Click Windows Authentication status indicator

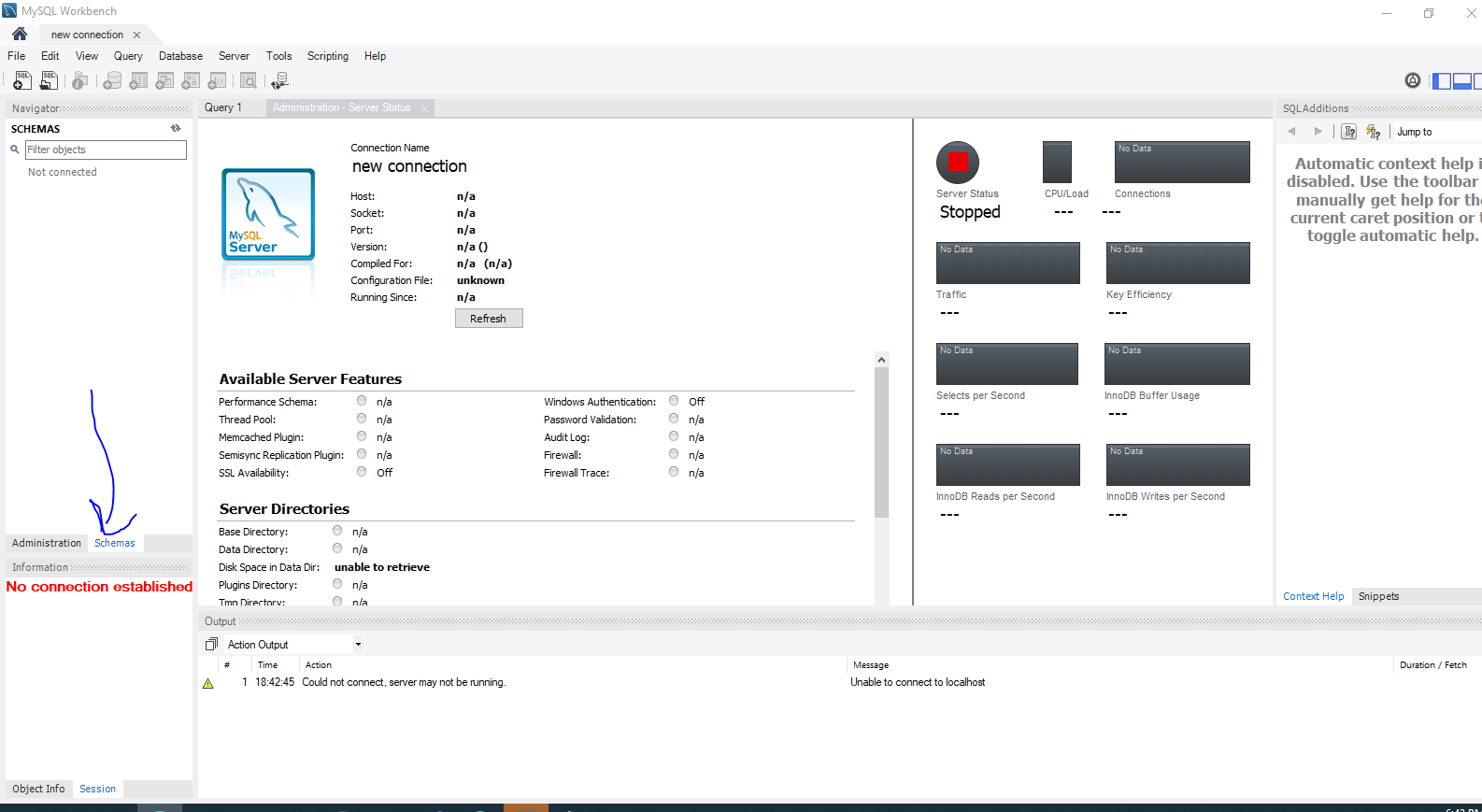point(674,401)
